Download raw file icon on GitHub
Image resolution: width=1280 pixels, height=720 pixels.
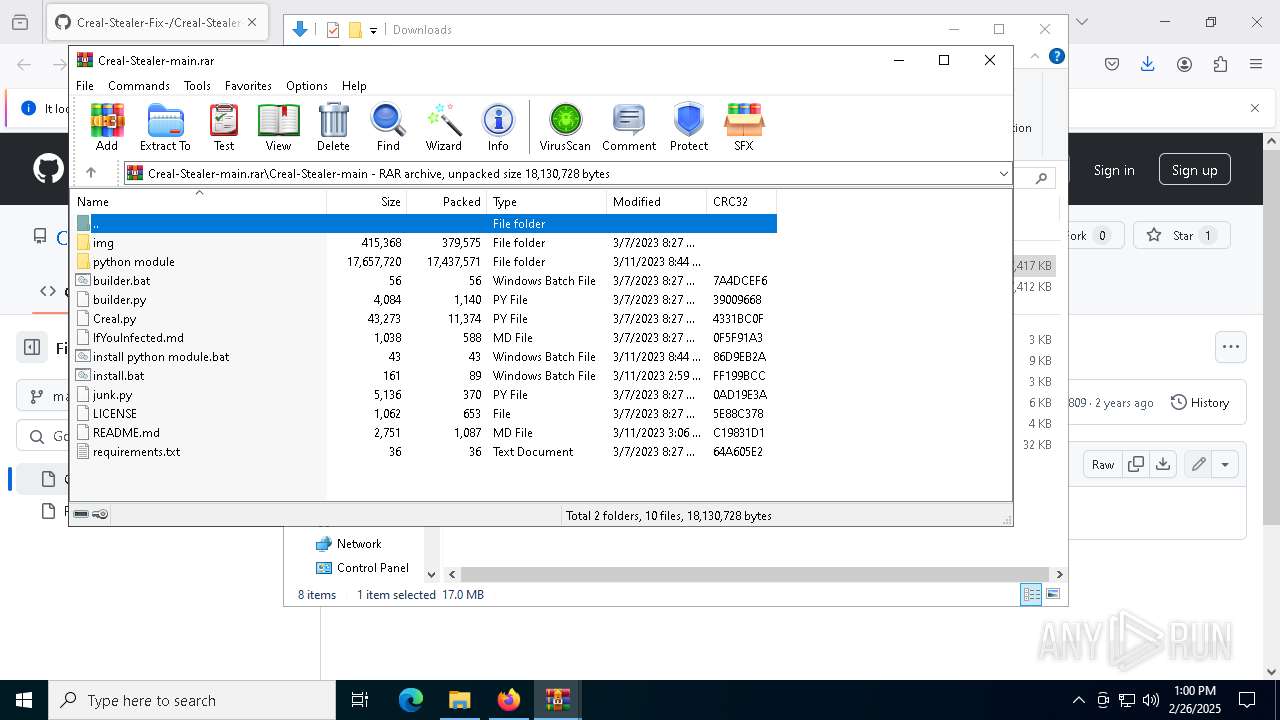(1162, 464)
